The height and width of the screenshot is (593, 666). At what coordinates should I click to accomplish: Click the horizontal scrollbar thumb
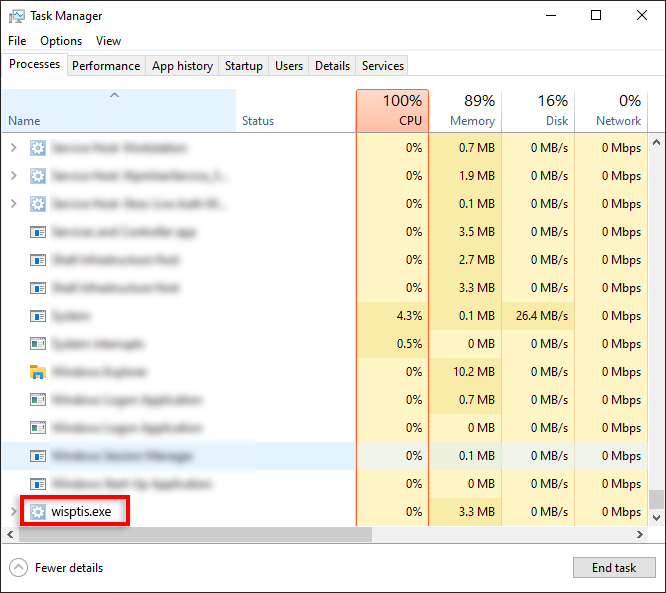tap(195, 534)
